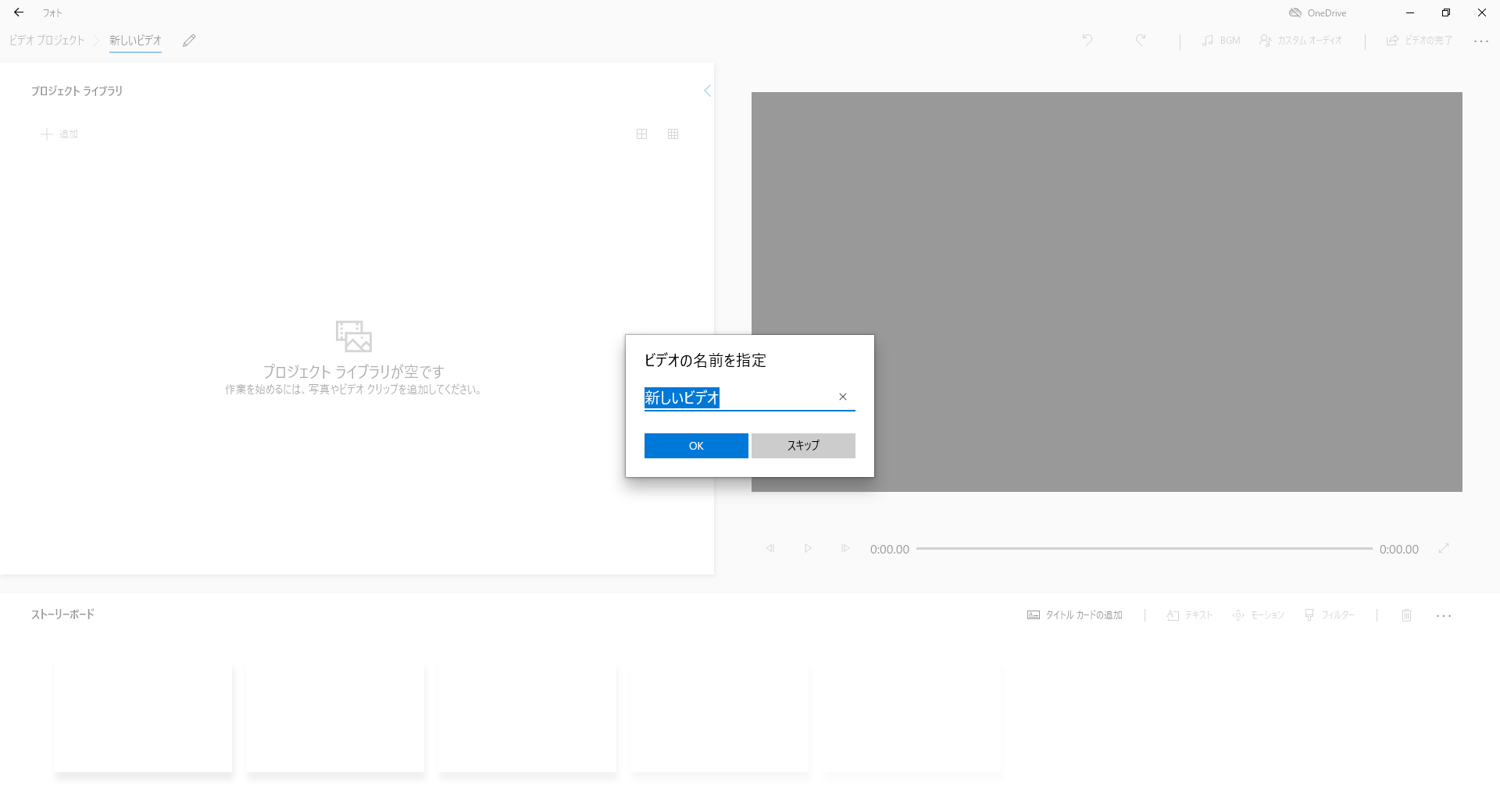The height and width of the screenshot is (812, 1500).
Task: Select the 新しいビデオ breadcrumb title
Action: click(135, 40)
